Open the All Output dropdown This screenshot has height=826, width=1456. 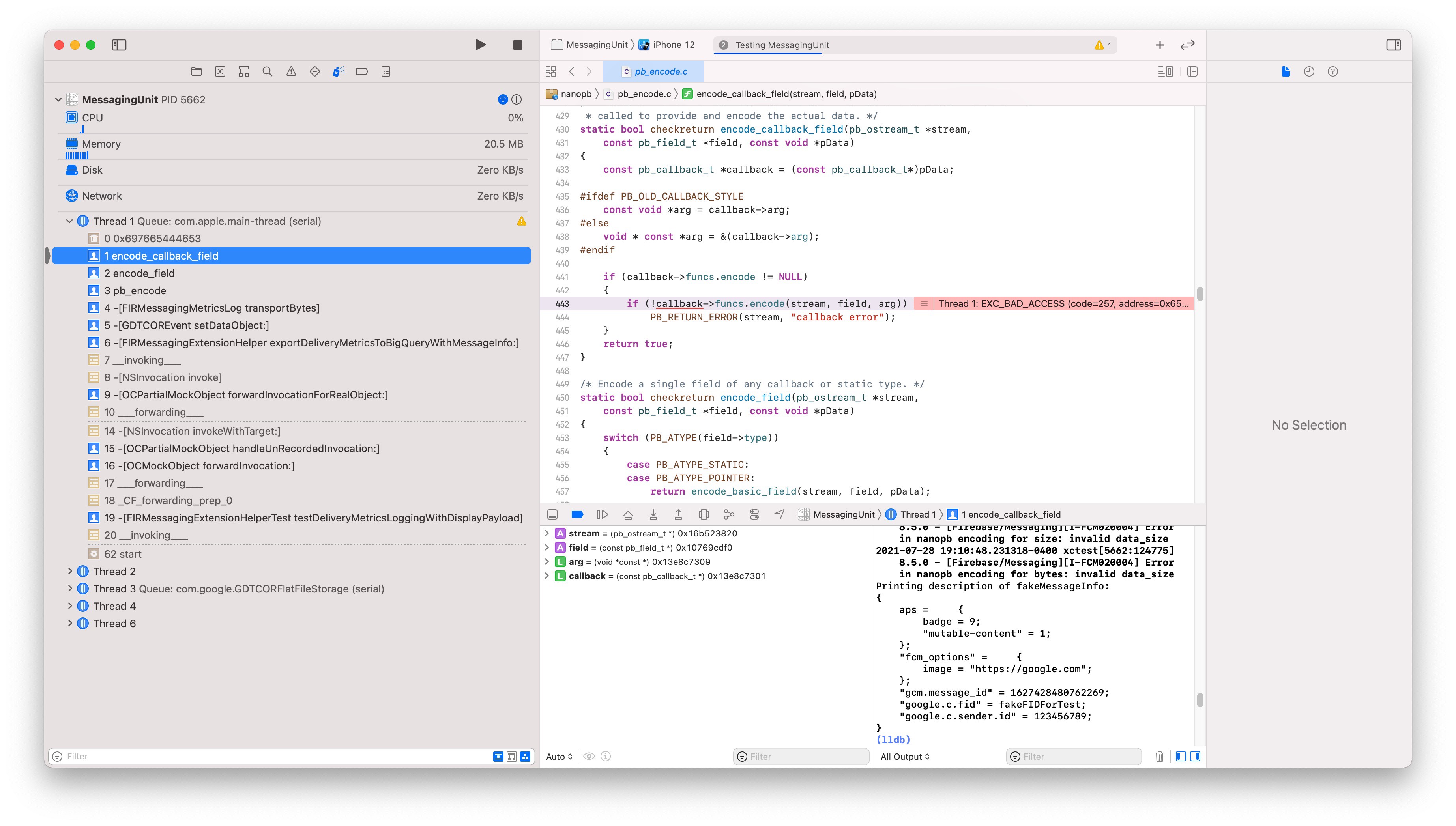[904, 756]
